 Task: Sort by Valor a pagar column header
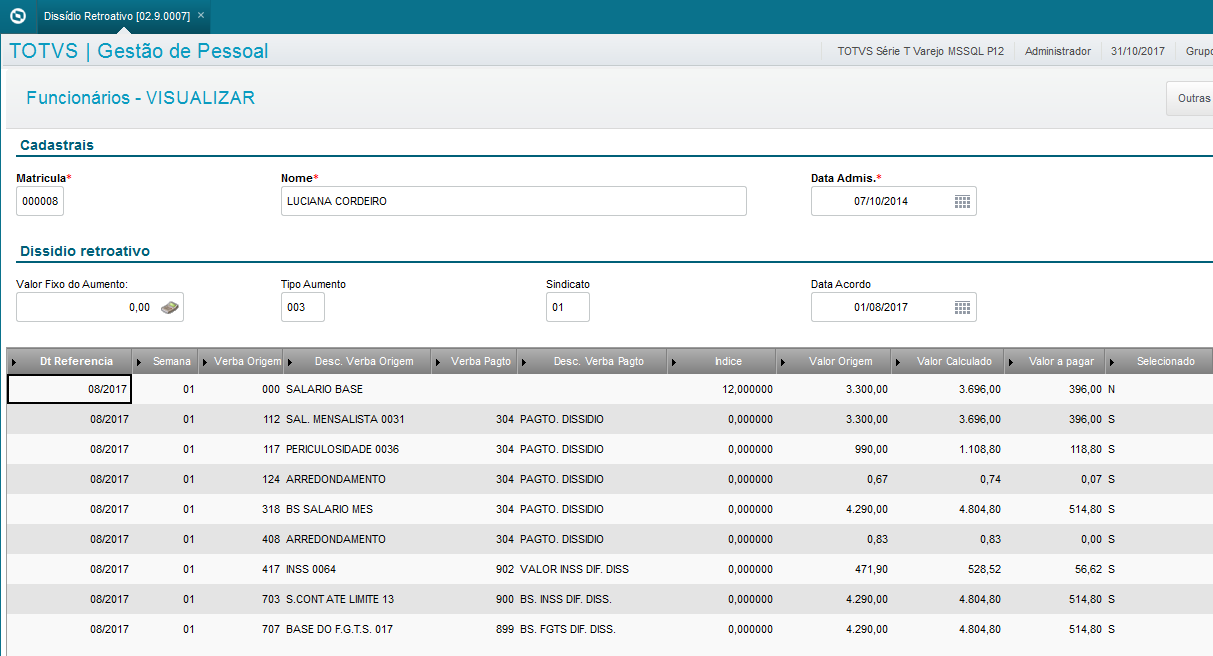[x=1055, y=361]
